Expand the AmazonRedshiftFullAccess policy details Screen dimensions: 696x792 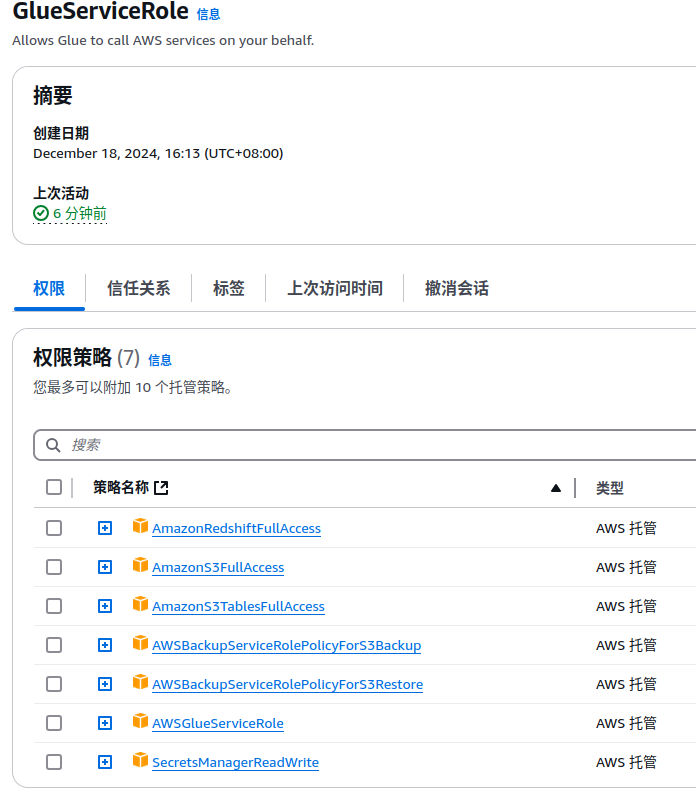[x=105, y=528]
